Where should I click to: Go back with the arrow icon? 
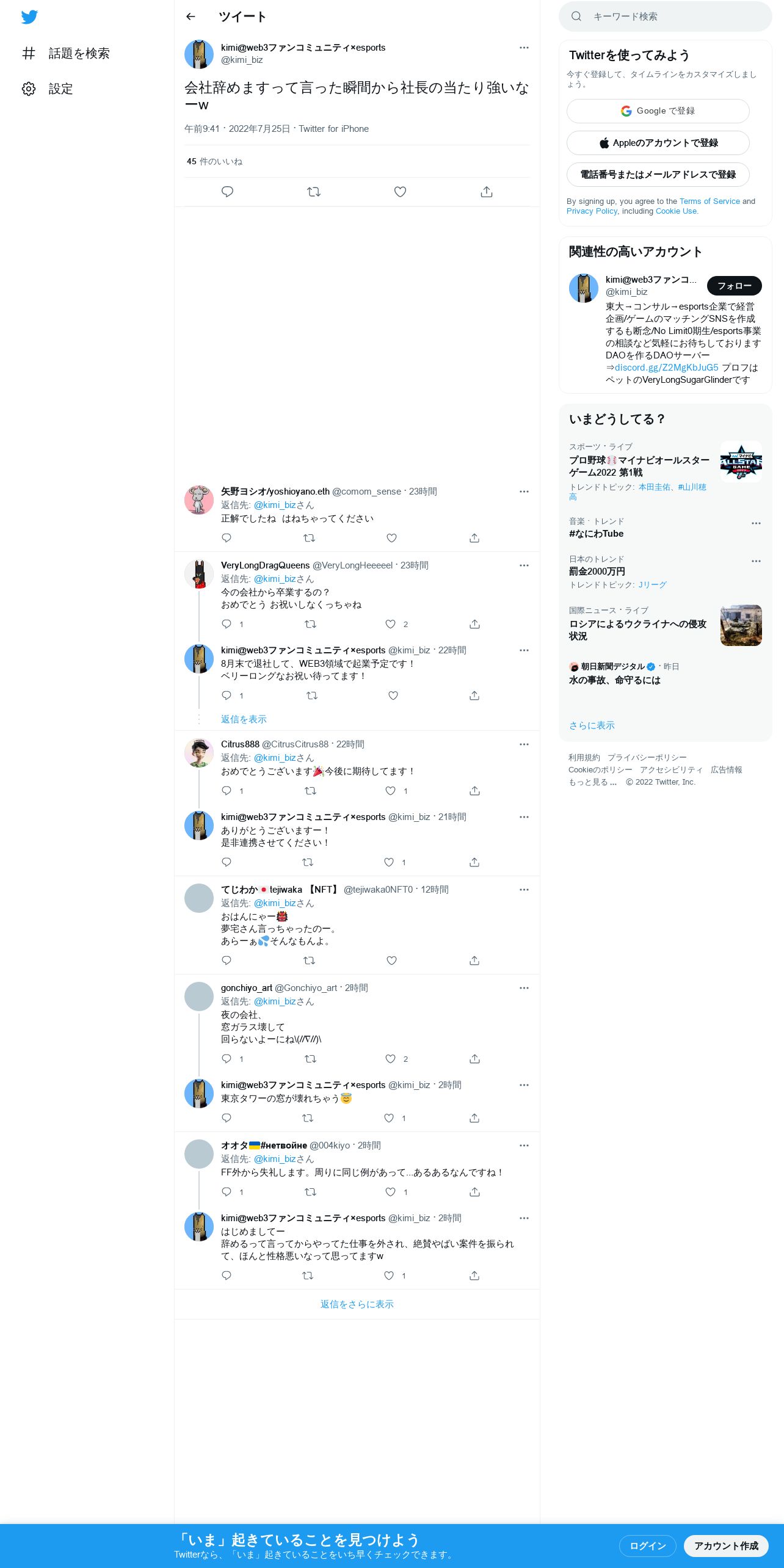(x=191, y=17)
